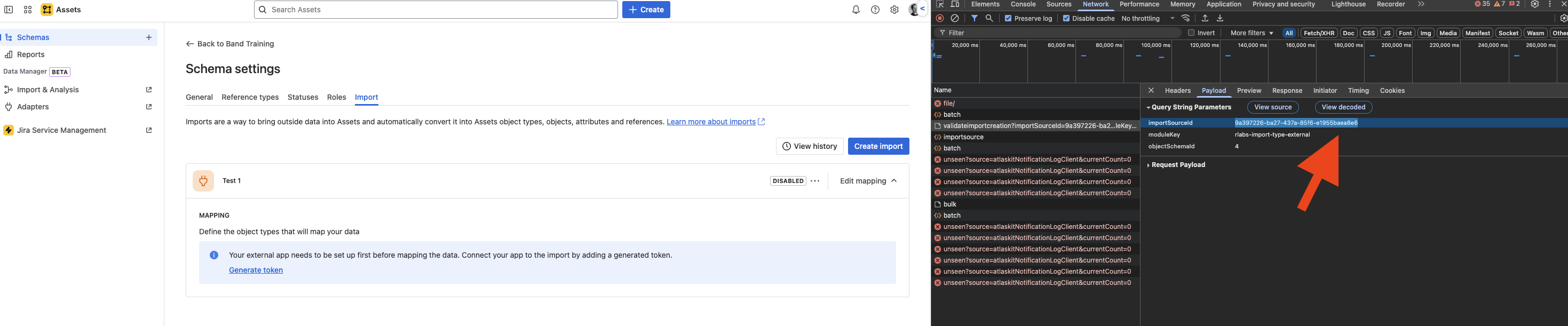Image resolution: width=1568 pixels, height=326 pixels.
Task: Open the user profile avatar
Action: pyautogui.click(x=914, y=10)
